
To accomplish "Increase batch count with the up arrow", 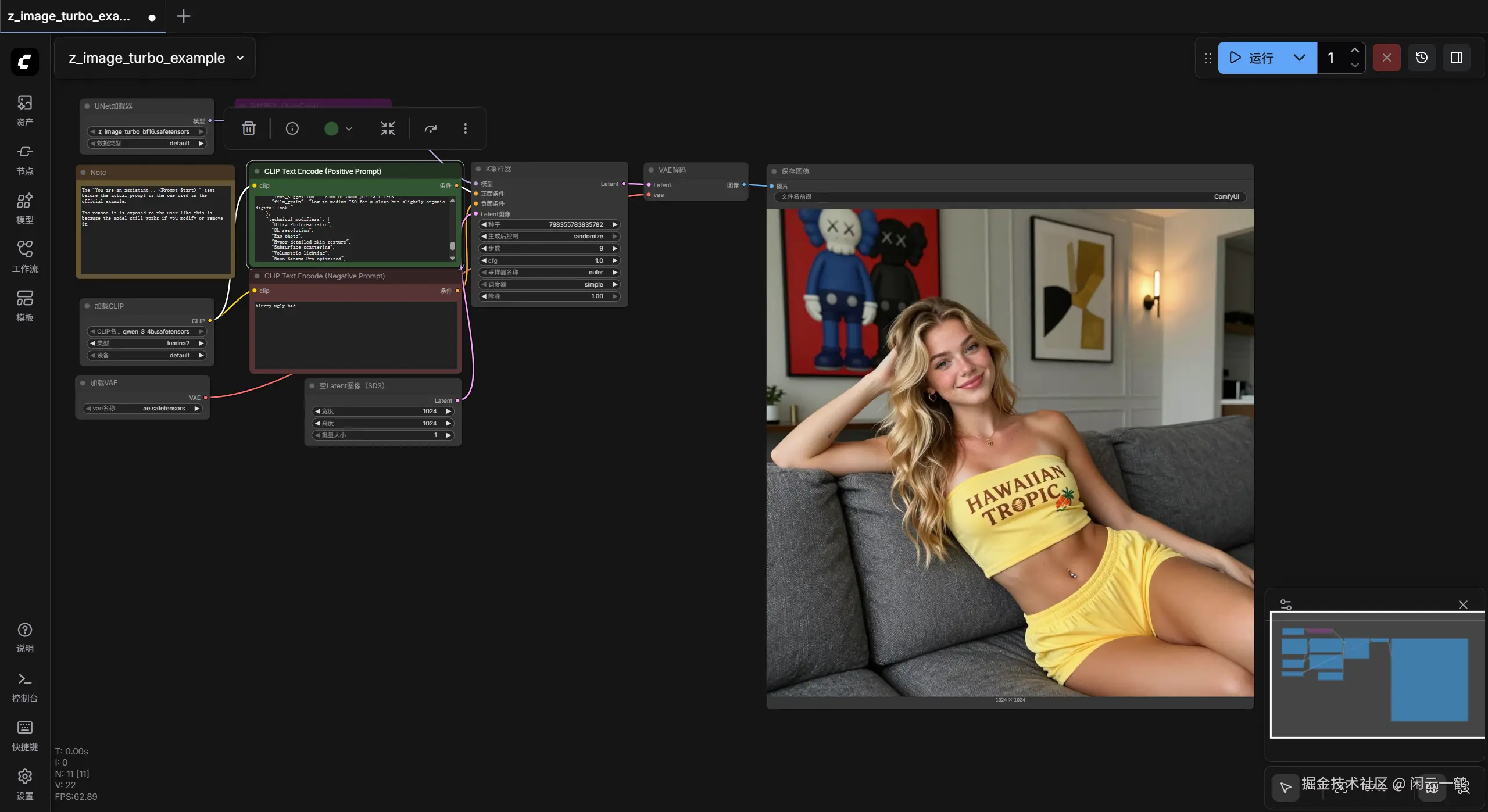I will 1355,51.
